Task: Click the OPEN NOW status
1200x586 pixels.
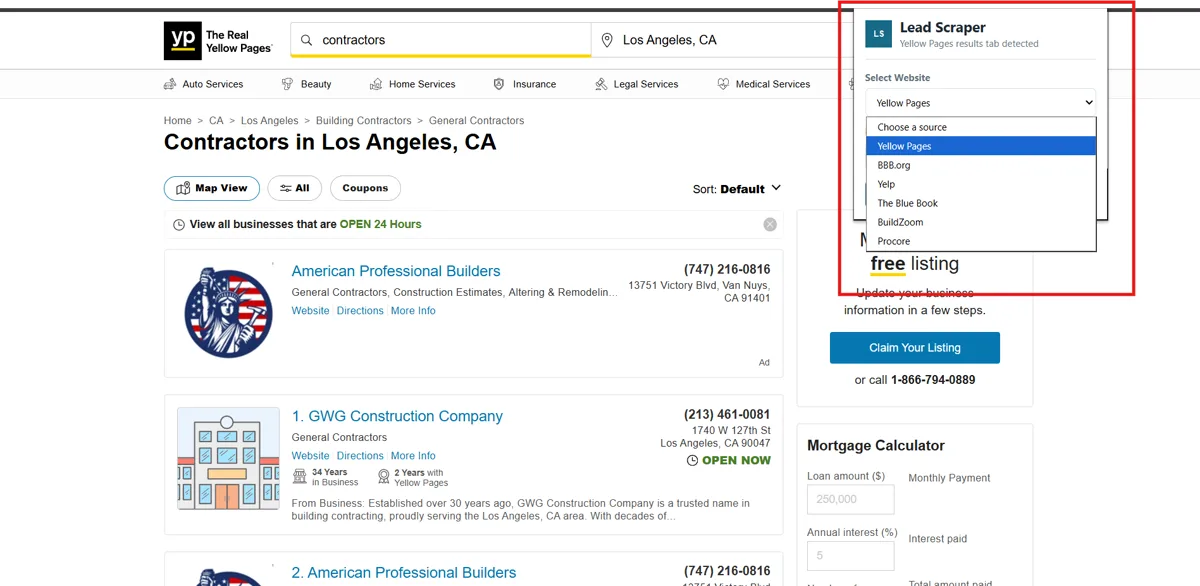Action: (729, 460)
